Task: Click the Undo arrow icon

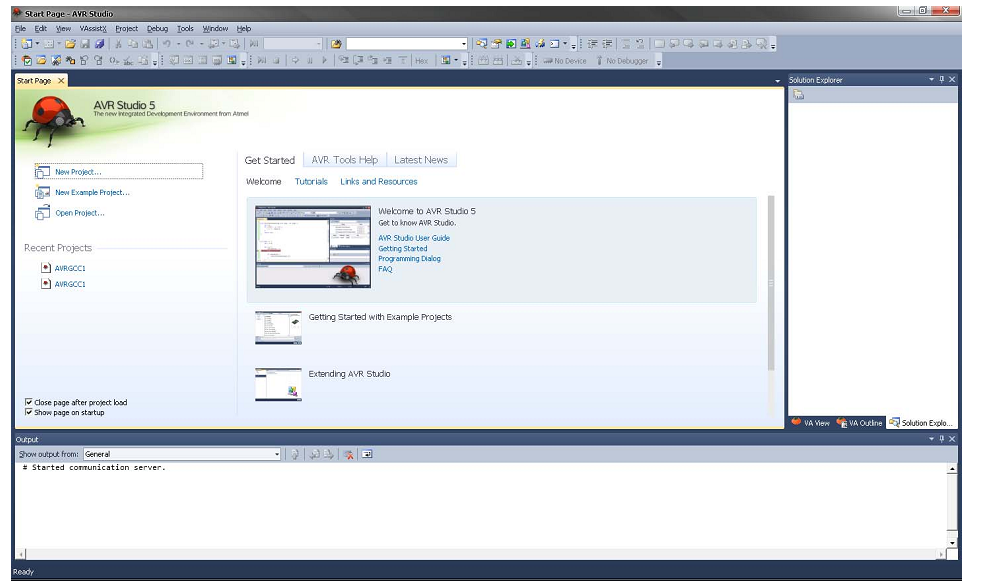Action: coord(167,44)
